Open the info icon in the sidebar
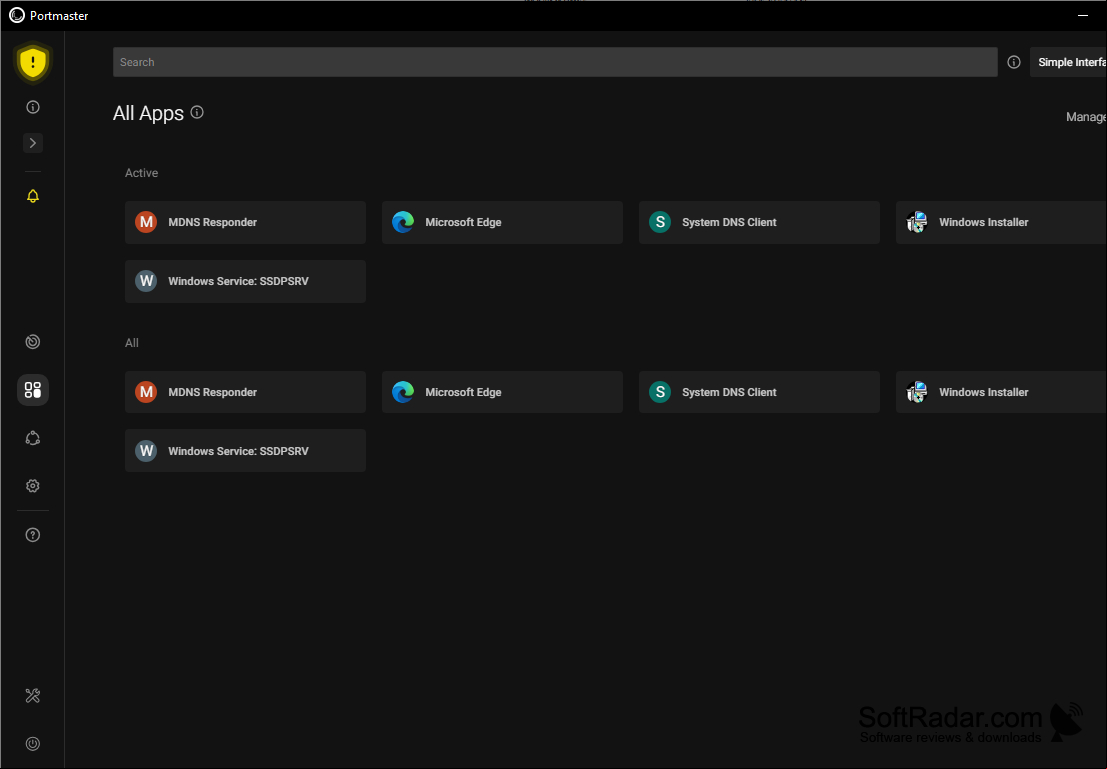 32,107
